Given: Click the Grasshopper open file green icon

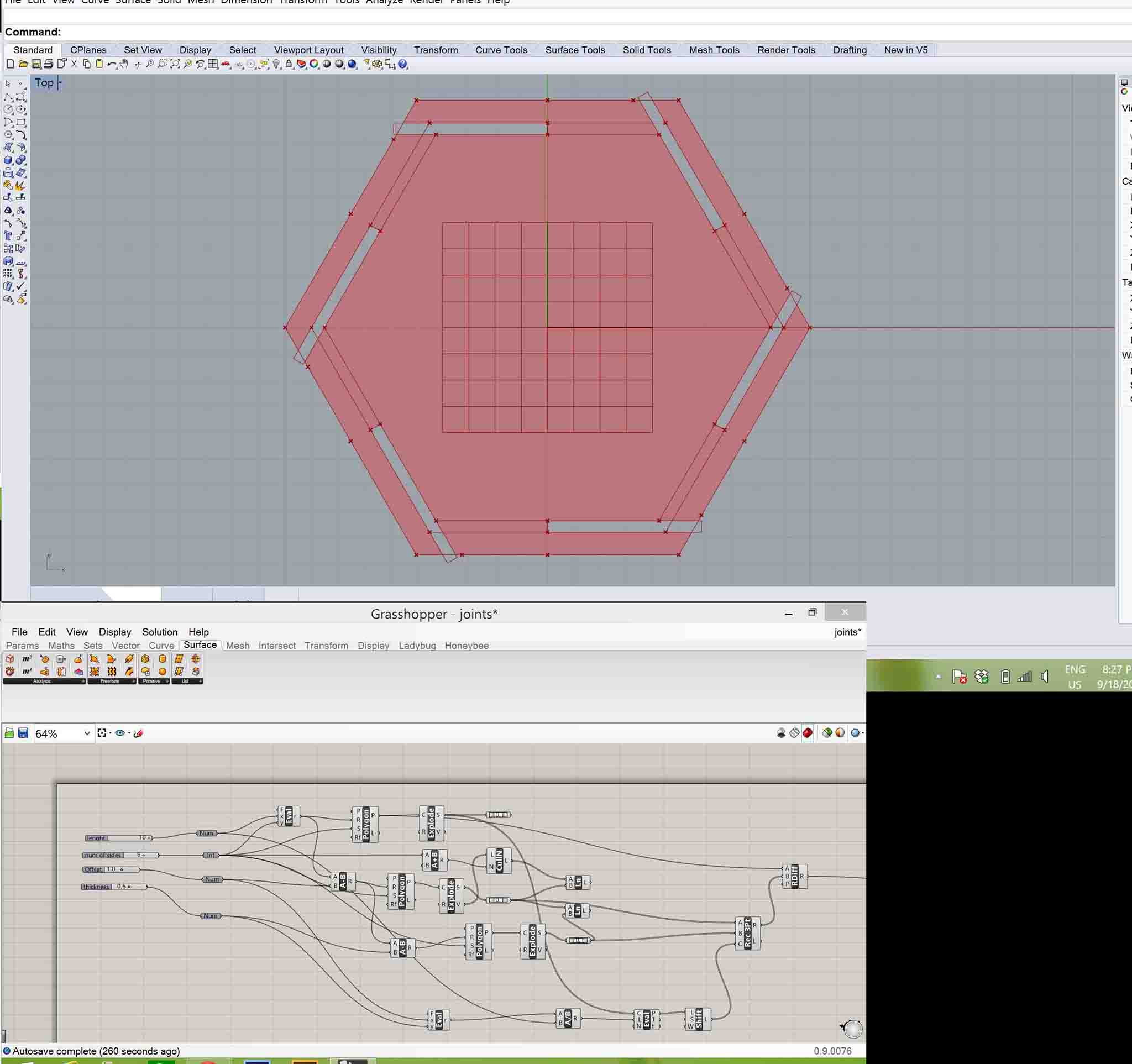Looking at the screenshot, I should tap(9, 733).
